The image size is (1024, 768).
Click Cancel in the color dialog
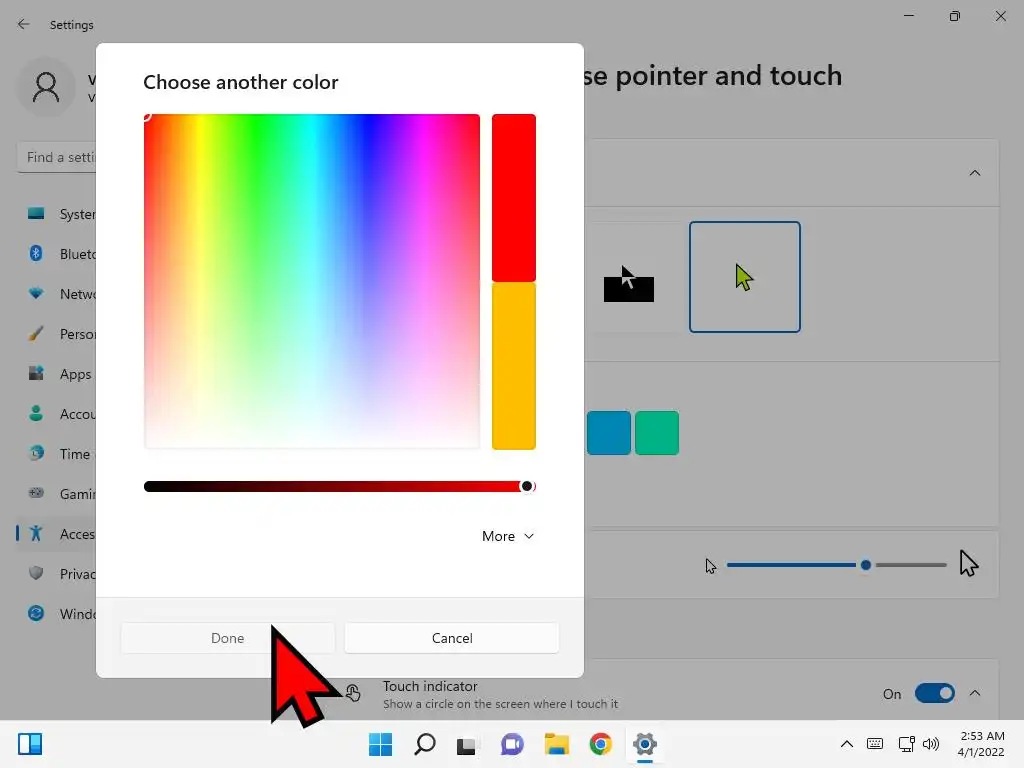pyautogui.click(x=452, y=638)
